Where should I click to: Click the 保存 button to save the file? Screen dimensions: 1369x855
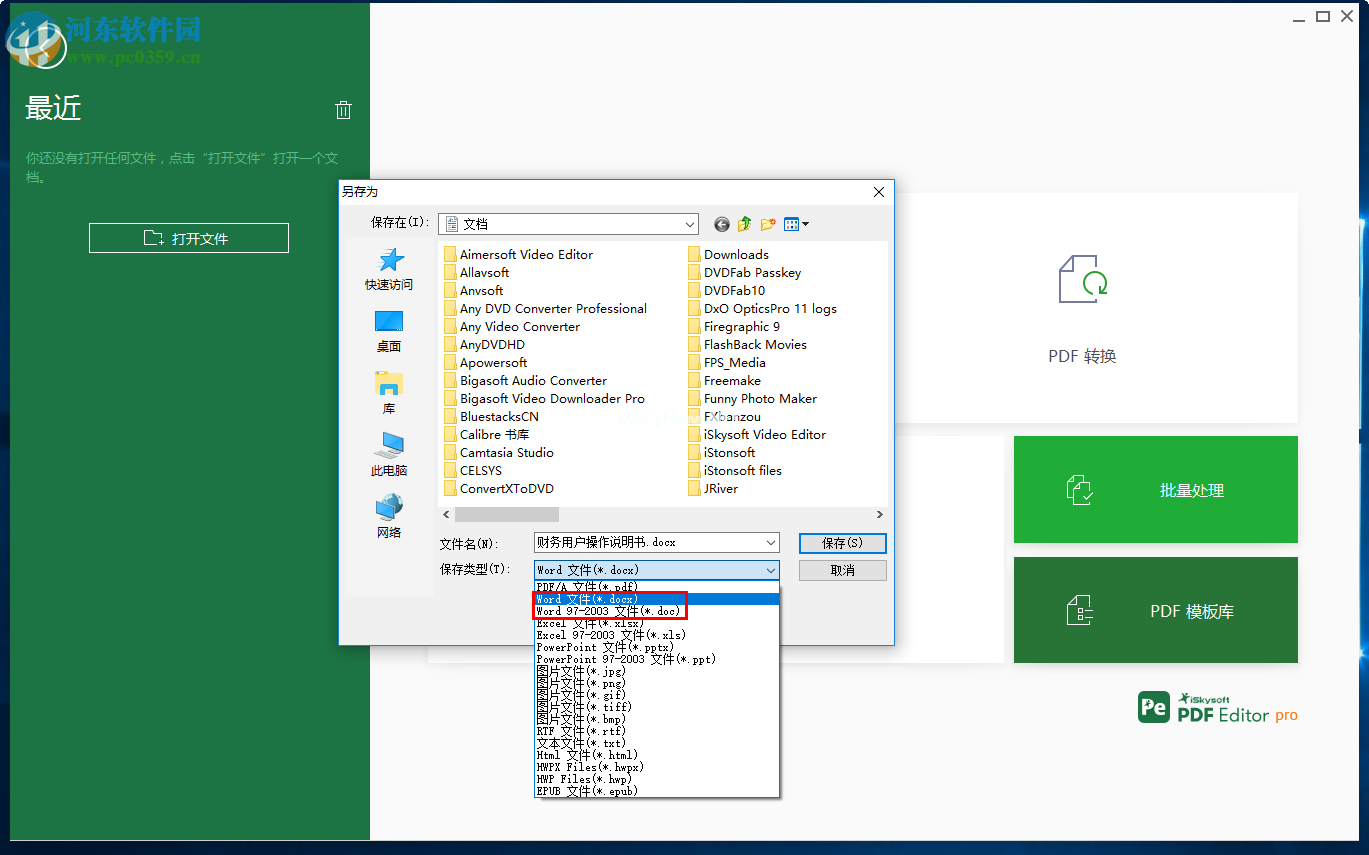click(841, 542)
